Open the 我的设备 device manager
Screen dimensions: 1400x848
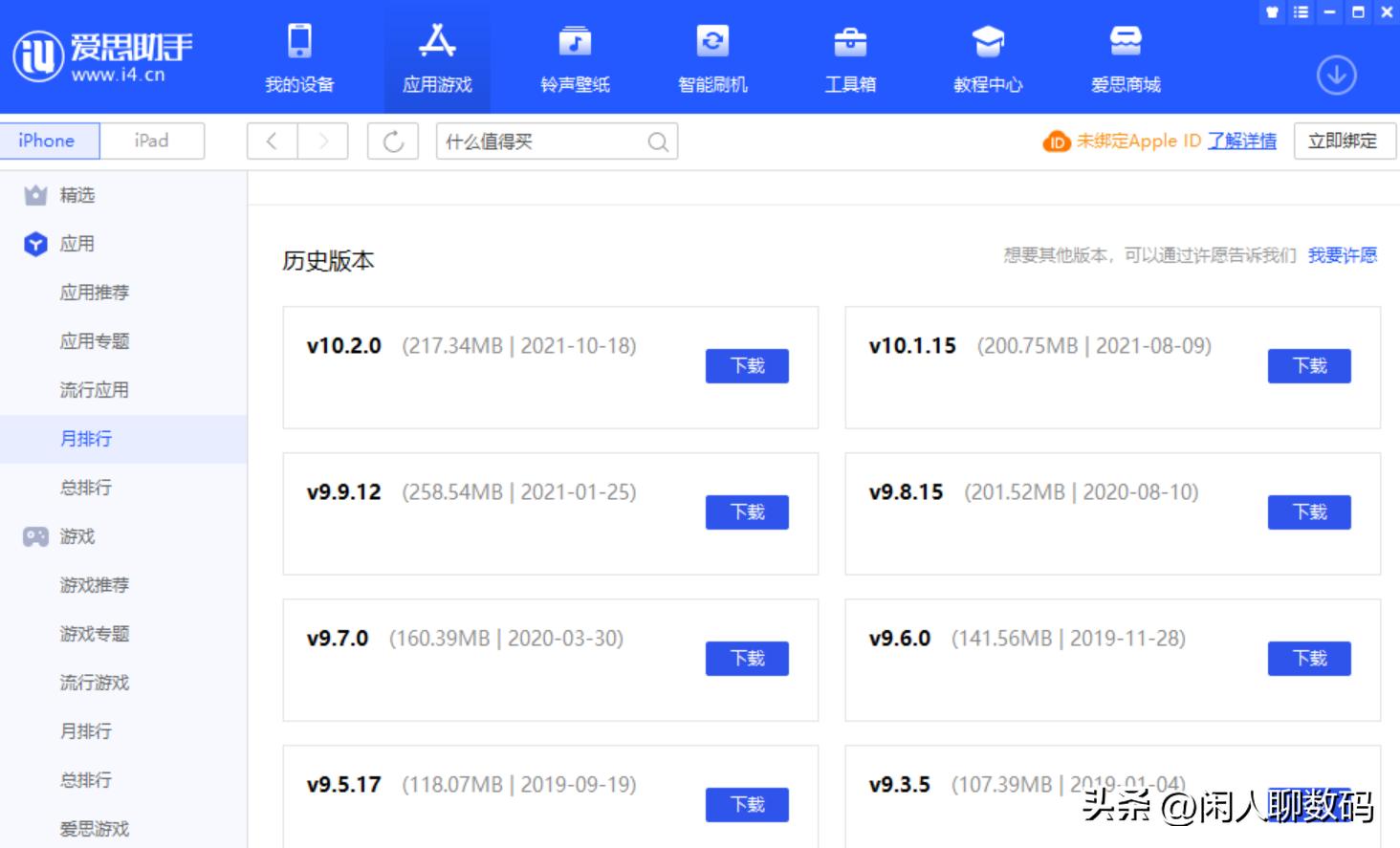coord(301,57)
